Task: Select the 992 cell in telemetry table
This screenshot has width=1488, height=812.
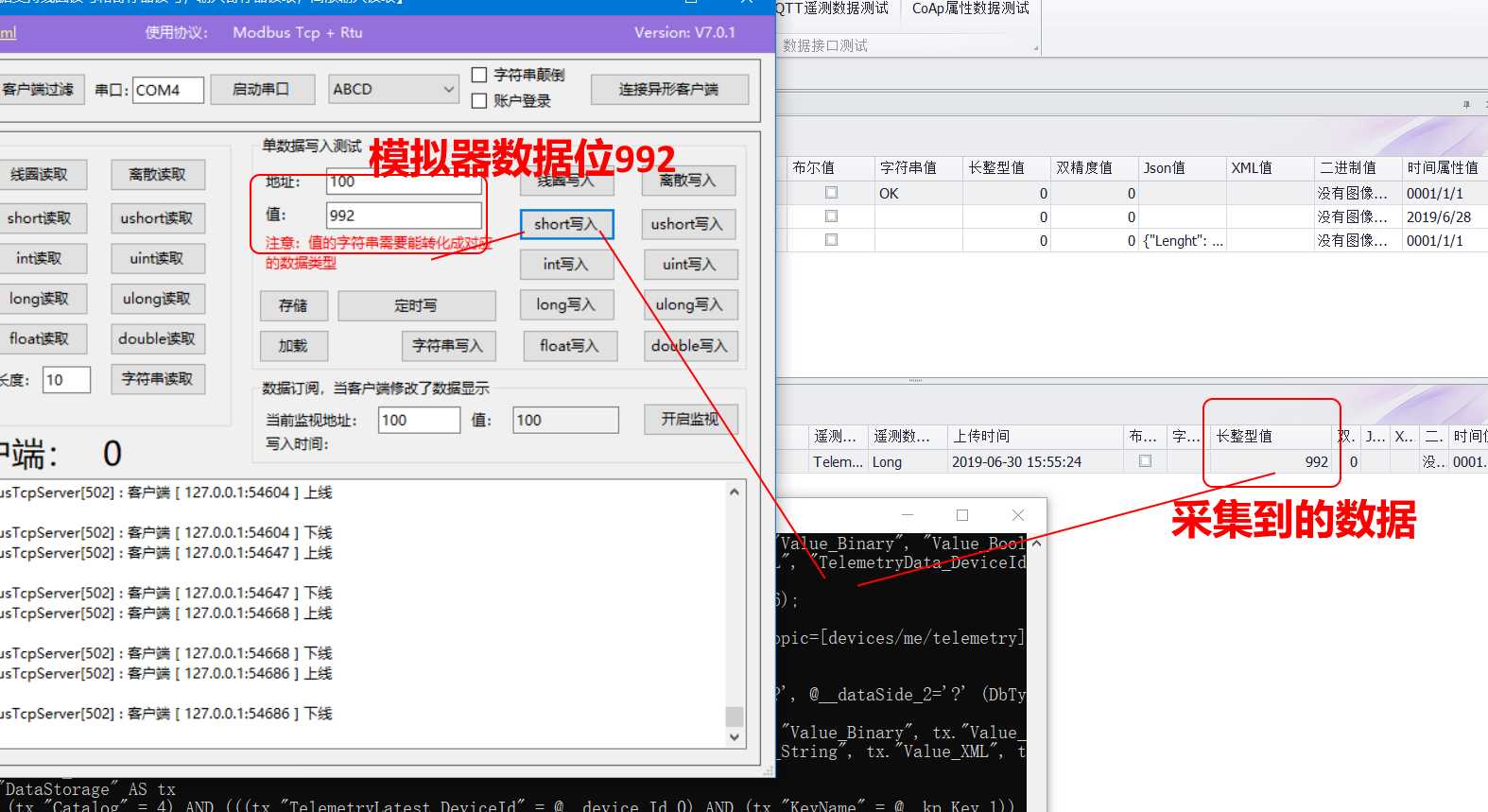Action: [1272, 462]
